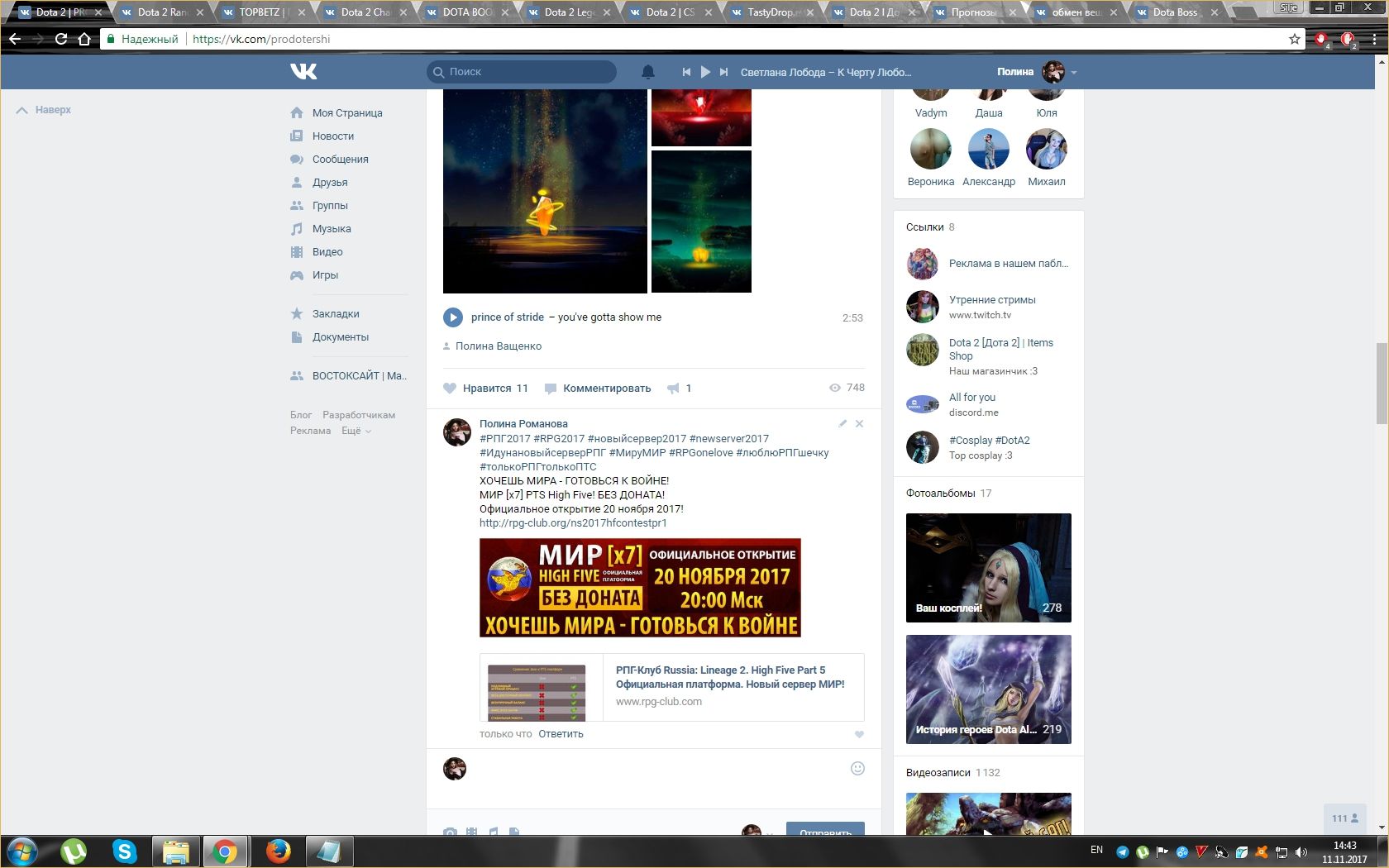Open member Александр avatar
Image resolution: width=1389 pixels, height=868 pixels.
click(x=989, y=150)
